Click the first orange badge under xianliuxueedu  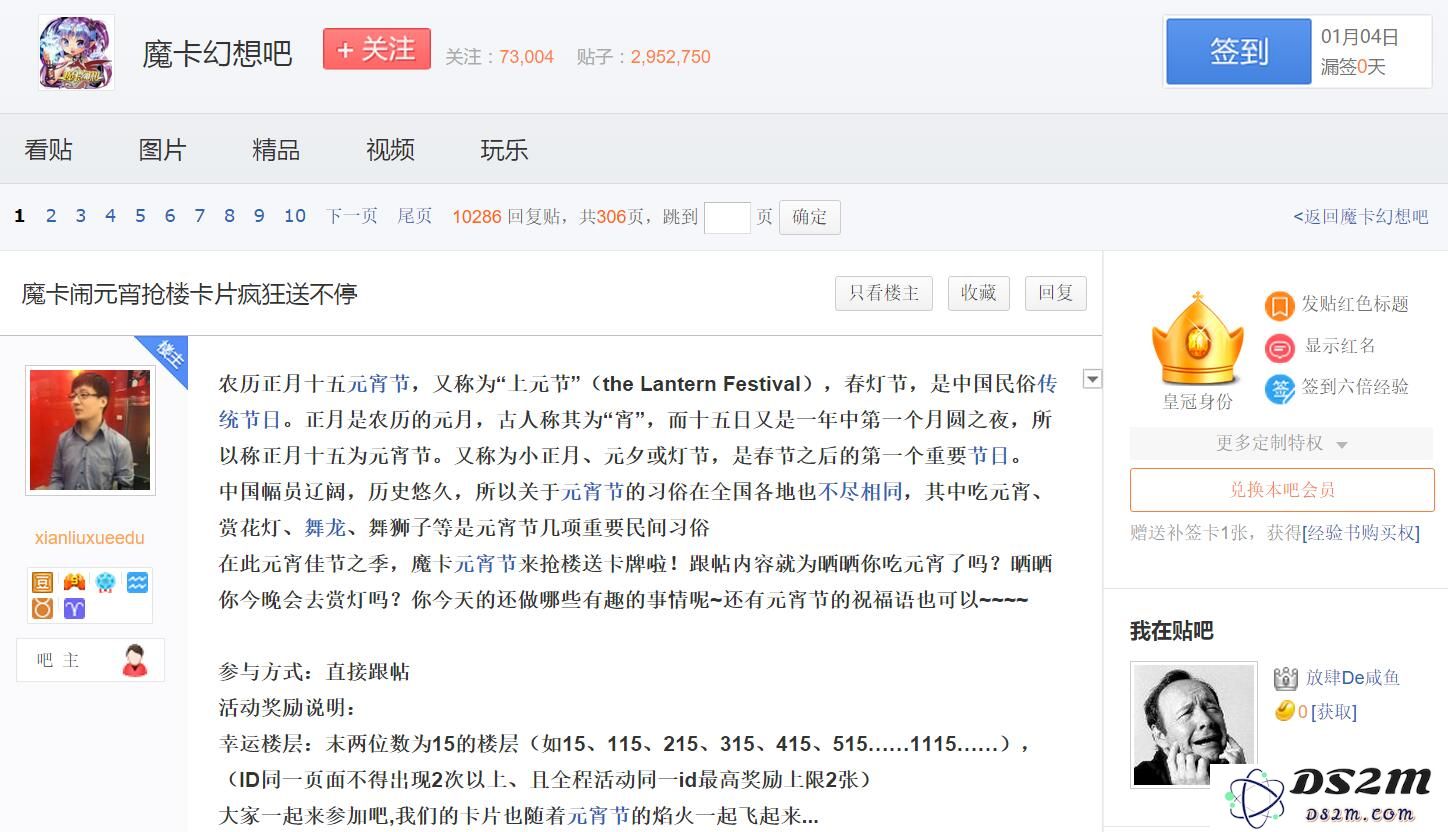pyautogui.click(x=42, y=582)
